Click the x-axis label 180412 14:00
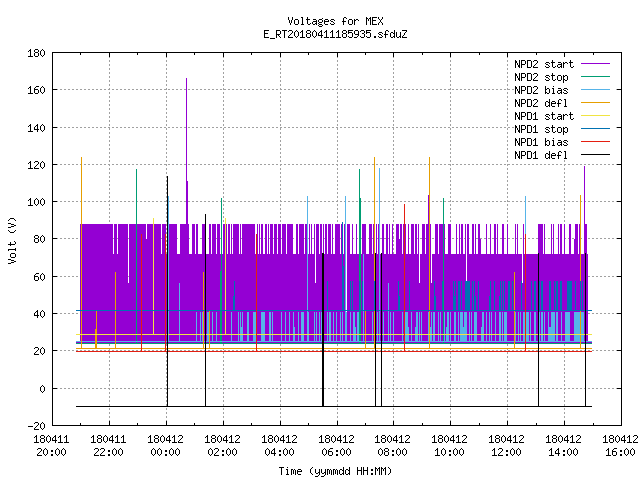This screenshot has height=480, width=640. (563, 446)
